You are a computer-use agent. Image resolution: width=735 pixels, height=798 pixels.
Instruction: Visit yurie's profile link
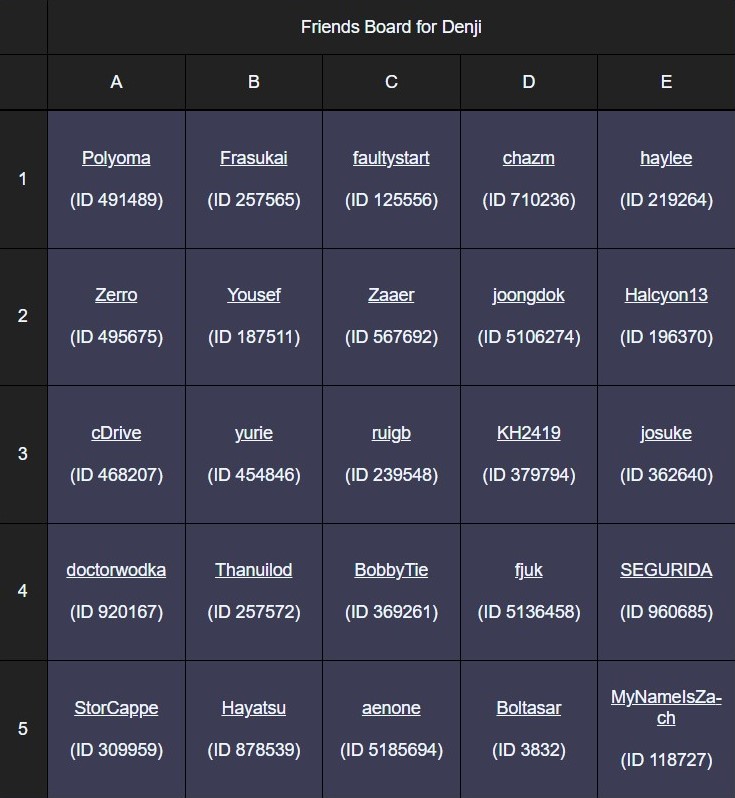click(253, 433)
